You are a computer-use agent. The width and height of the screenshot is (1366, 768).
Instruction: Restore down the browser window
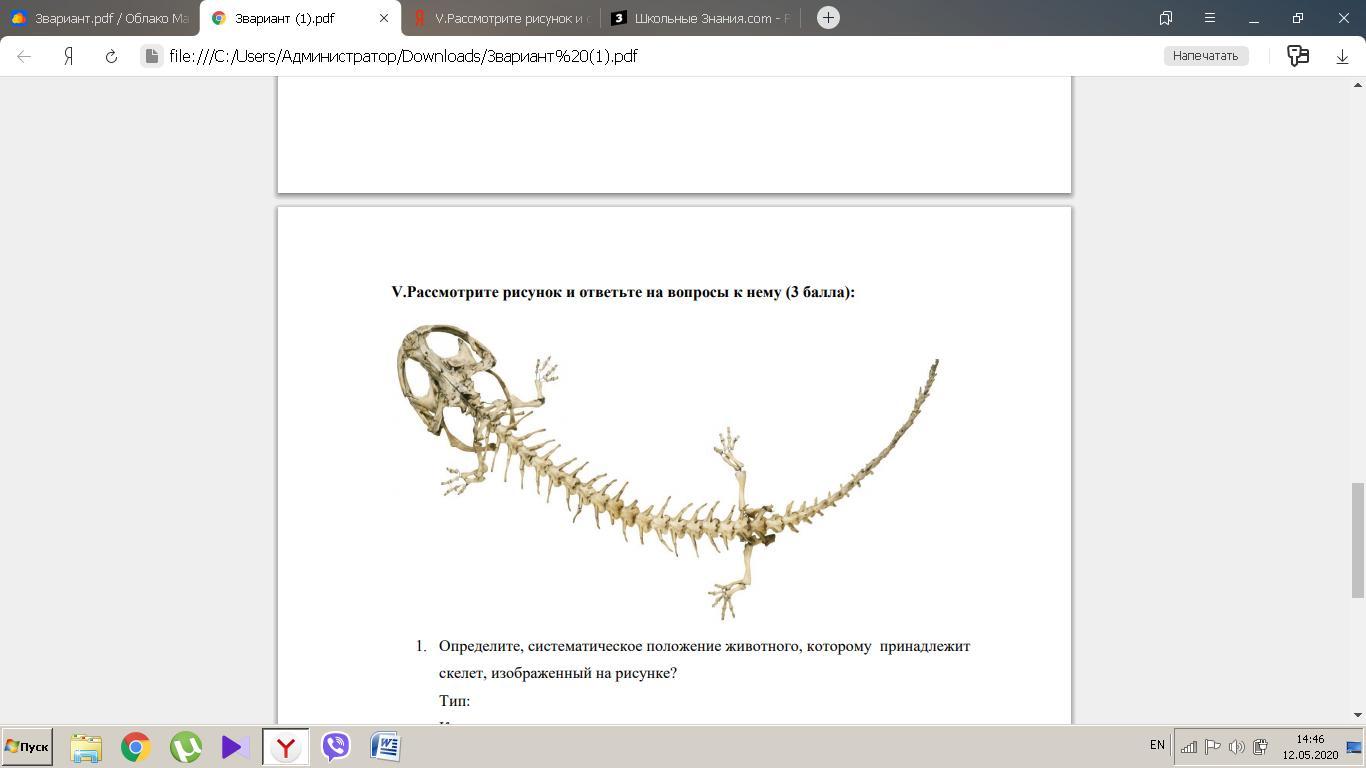(1298, 18)
